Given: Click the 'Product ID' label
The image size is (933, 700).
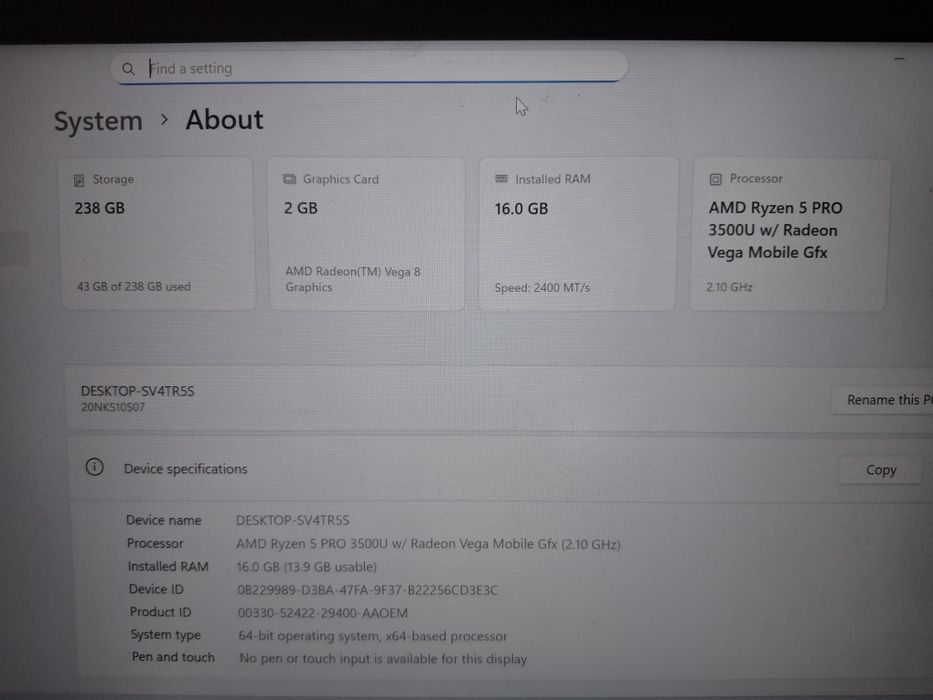Looking at the screenshot, I should pos(160,612).
